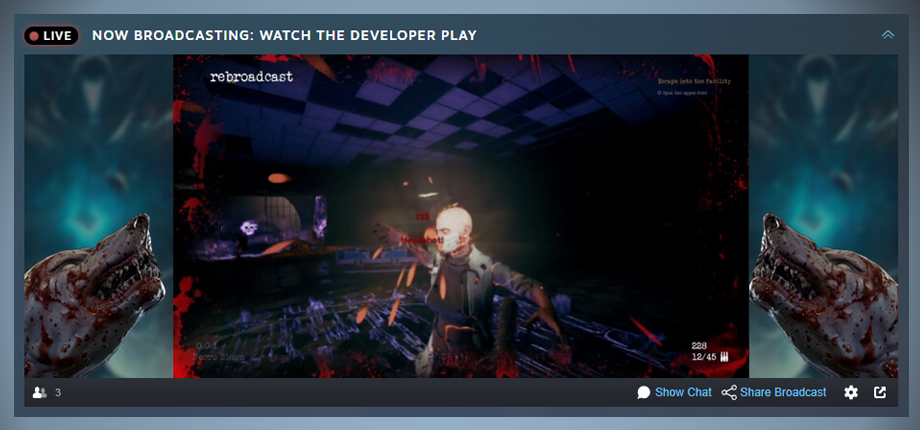Click the viewers count icon
920x430 pixels.
40,392
